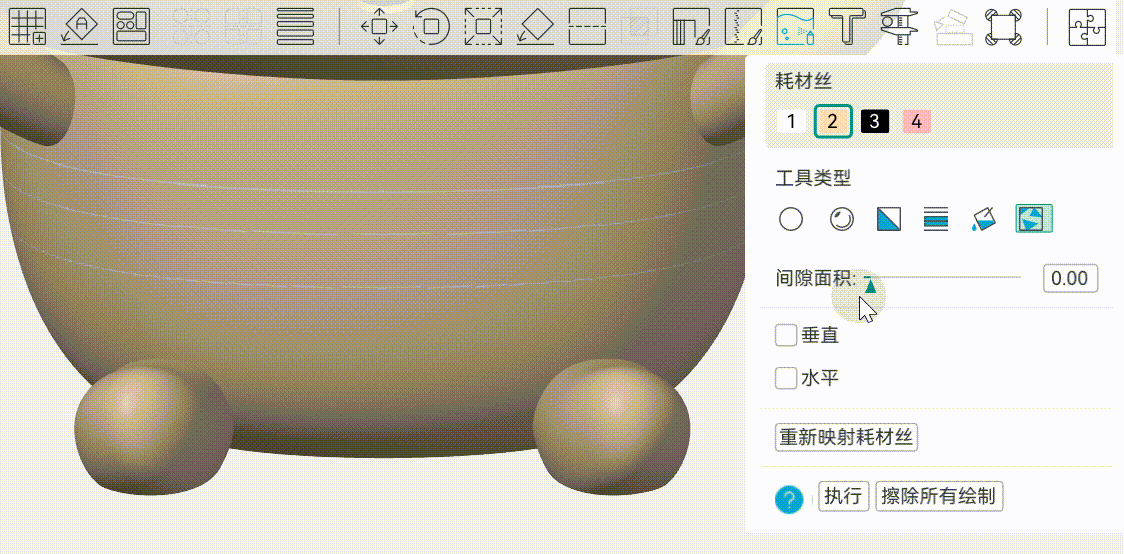
Task: Enable the 垂直 checkbox
Action: coord(786,335)
